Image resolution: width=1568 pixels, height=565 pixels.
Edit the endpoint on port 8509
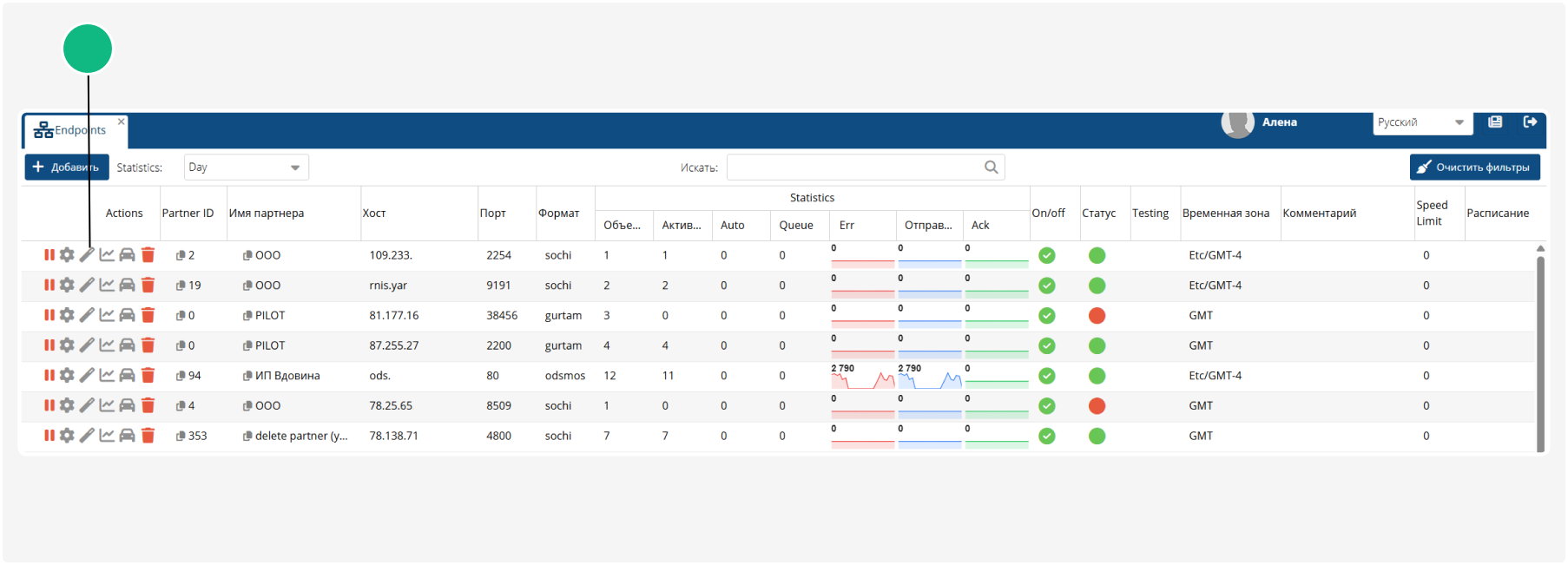click(87, 405)
